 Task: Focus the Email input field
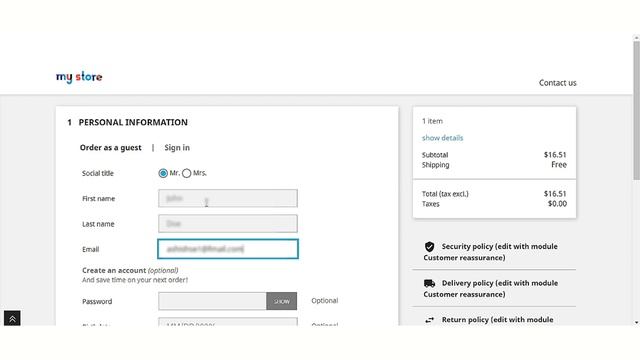tap(228, 249)
